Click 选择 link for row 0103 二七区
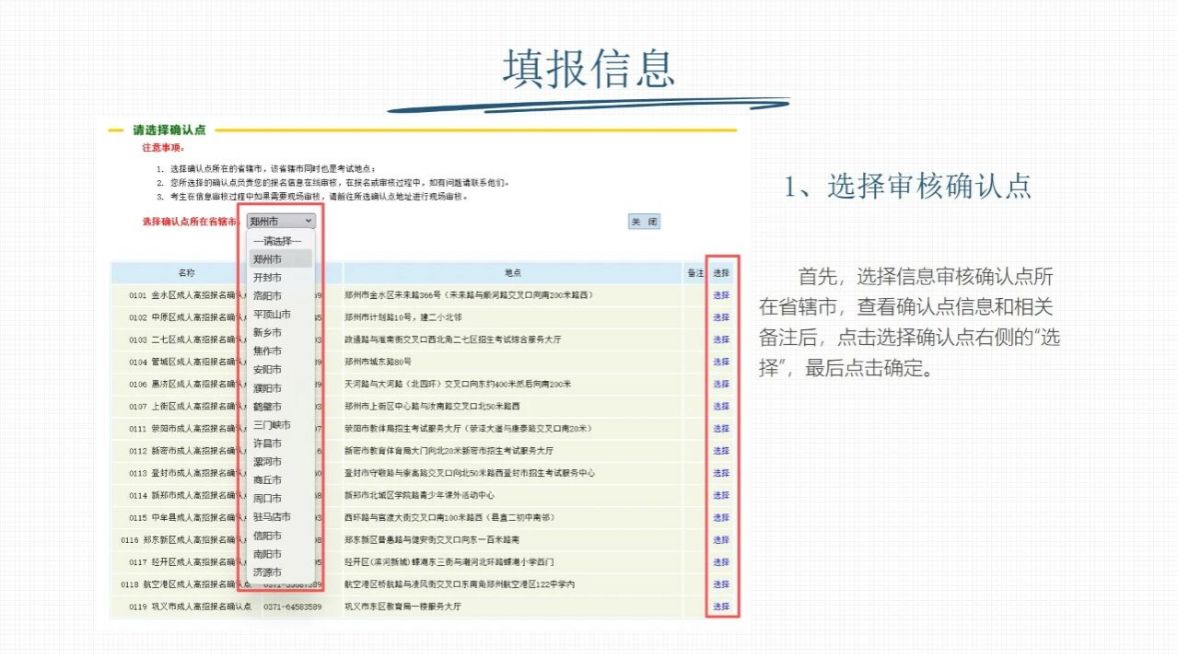This screenshot has height=654, width=1178. [721, 339]
